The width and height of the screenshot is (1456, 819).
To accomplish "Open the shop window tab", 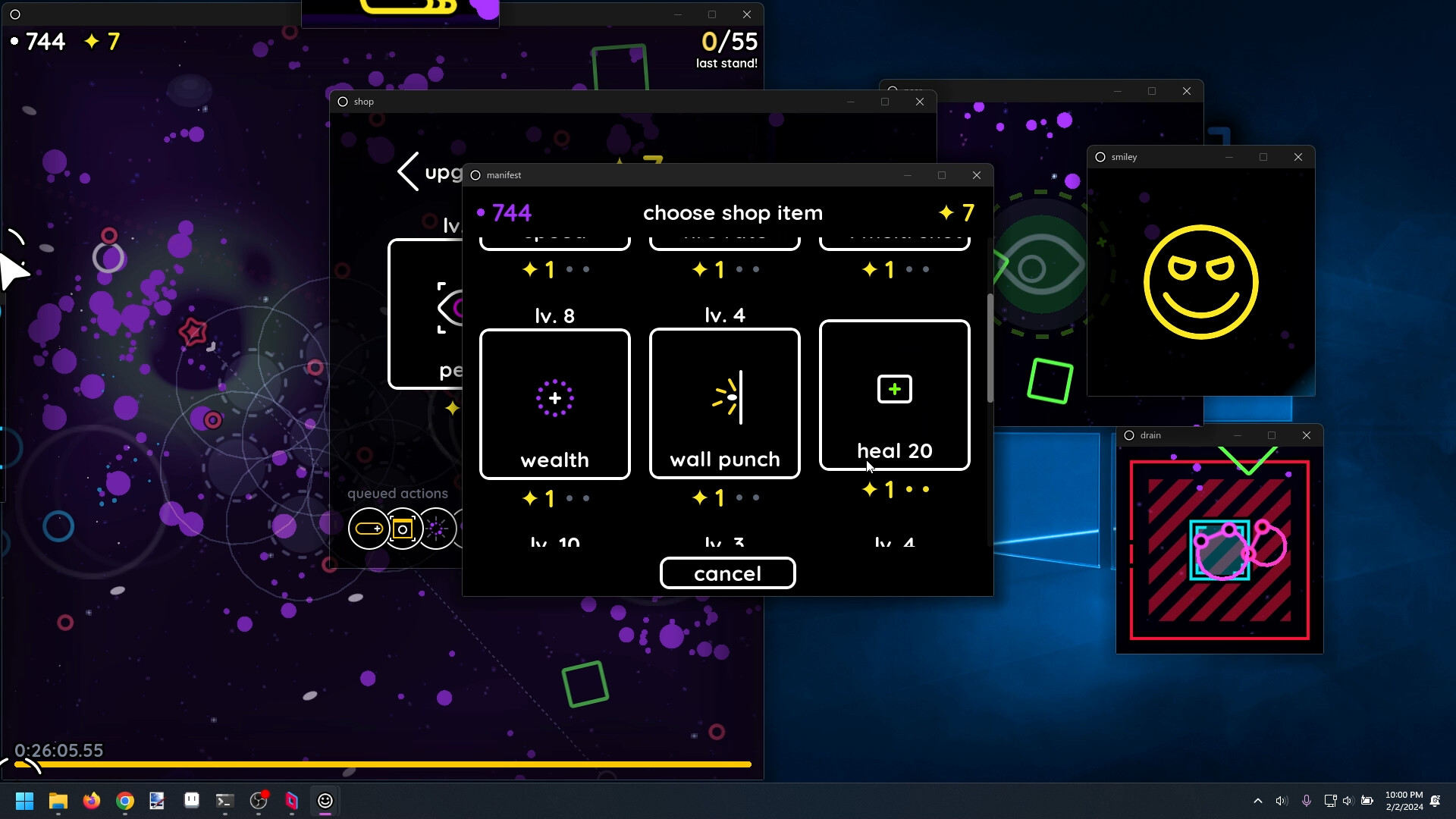I will pos(363,101).
